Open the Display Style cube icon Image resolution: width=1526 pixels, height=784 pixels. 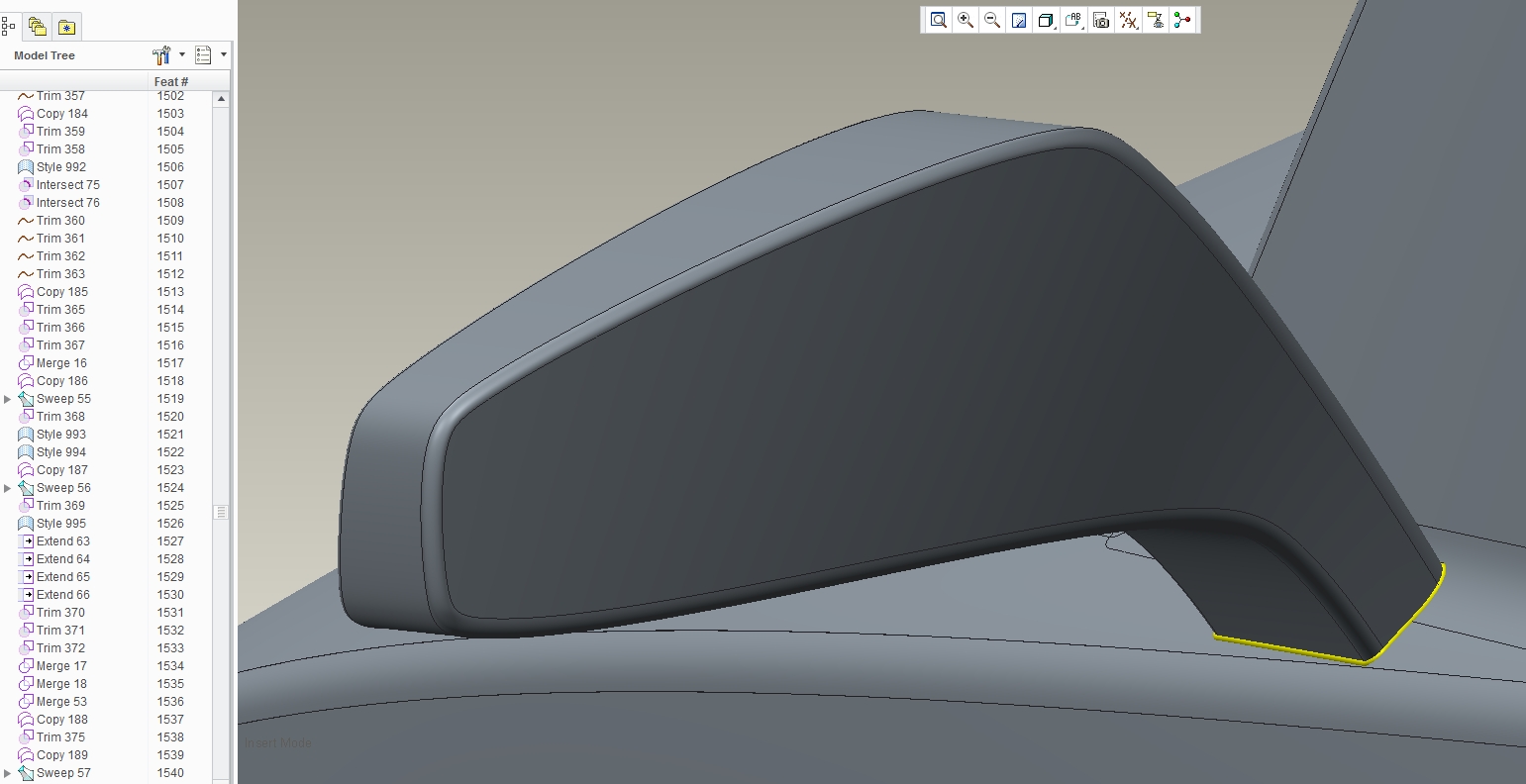(1046, 20)
